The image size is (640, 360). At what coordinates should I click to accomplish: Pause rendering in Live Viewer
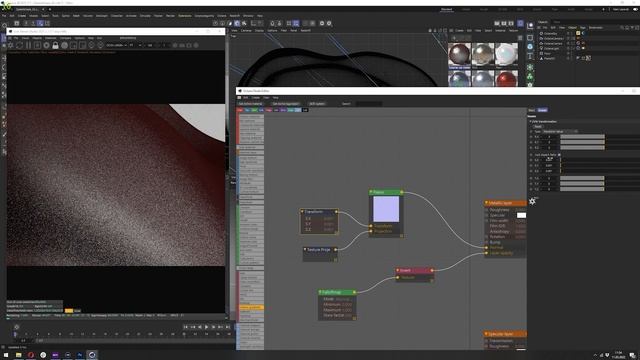(28, 45)
